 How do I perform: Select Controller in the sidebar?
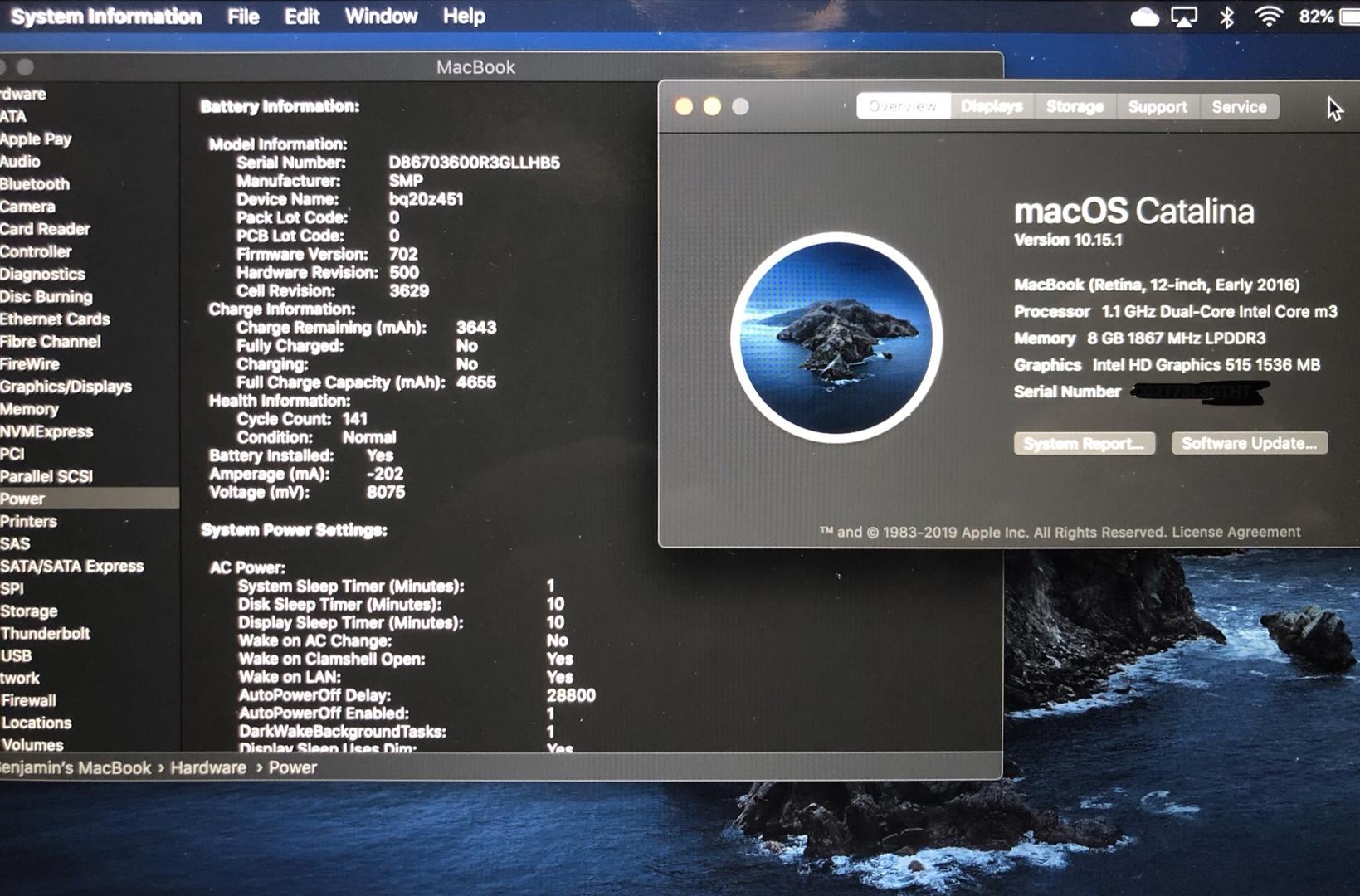[x=36, y=251]
